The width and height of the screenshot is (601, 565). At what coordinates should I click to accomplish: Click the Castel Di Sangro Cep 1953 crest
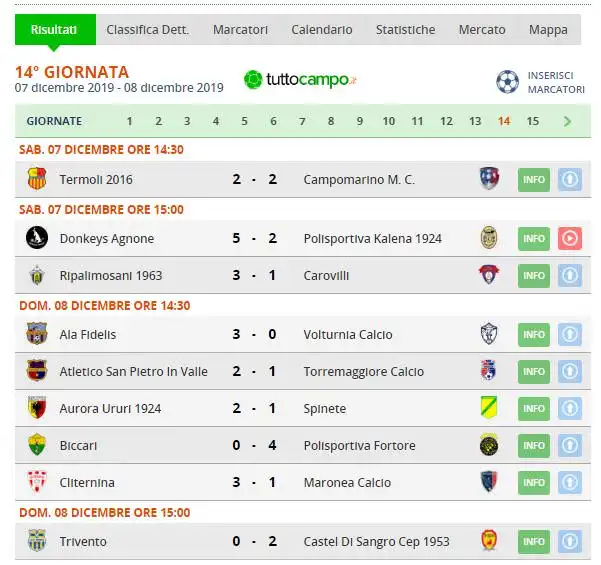pyautogui.click(x=489, y=540)
